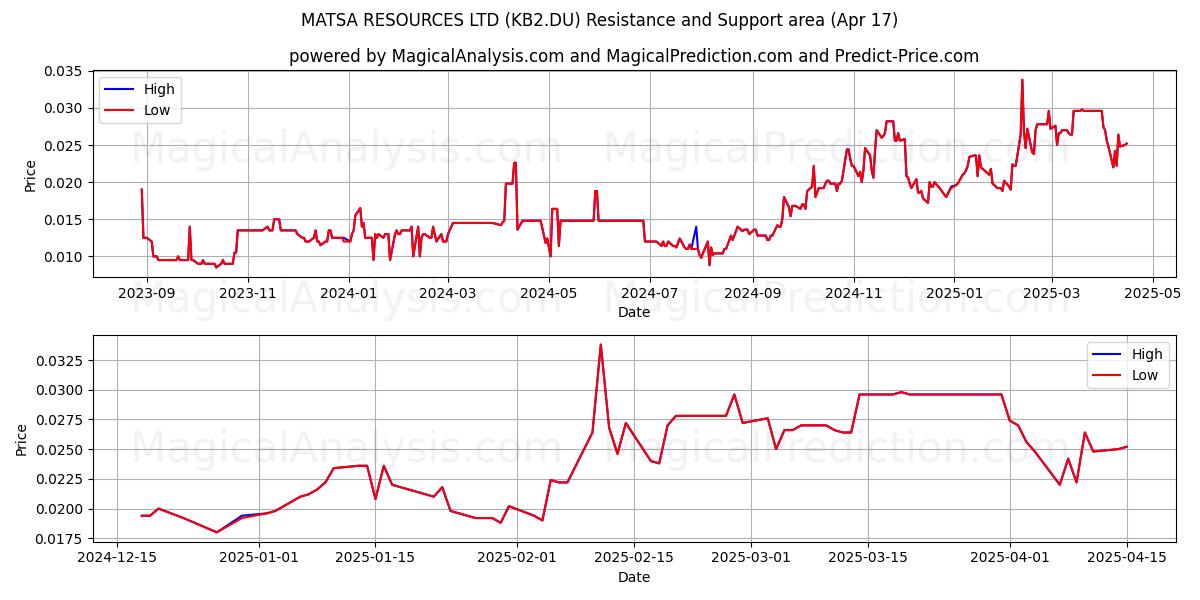Click the 0.015 y-axis tick label
1200x600 pixels.
(66, 219)
